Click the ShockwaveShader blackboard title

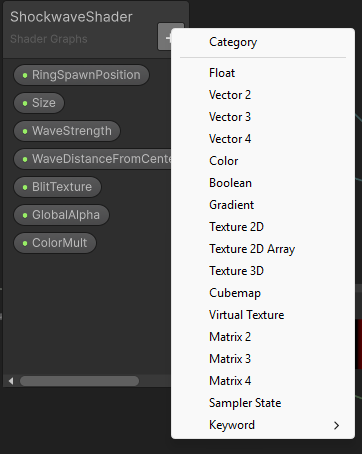coord(71,17)
